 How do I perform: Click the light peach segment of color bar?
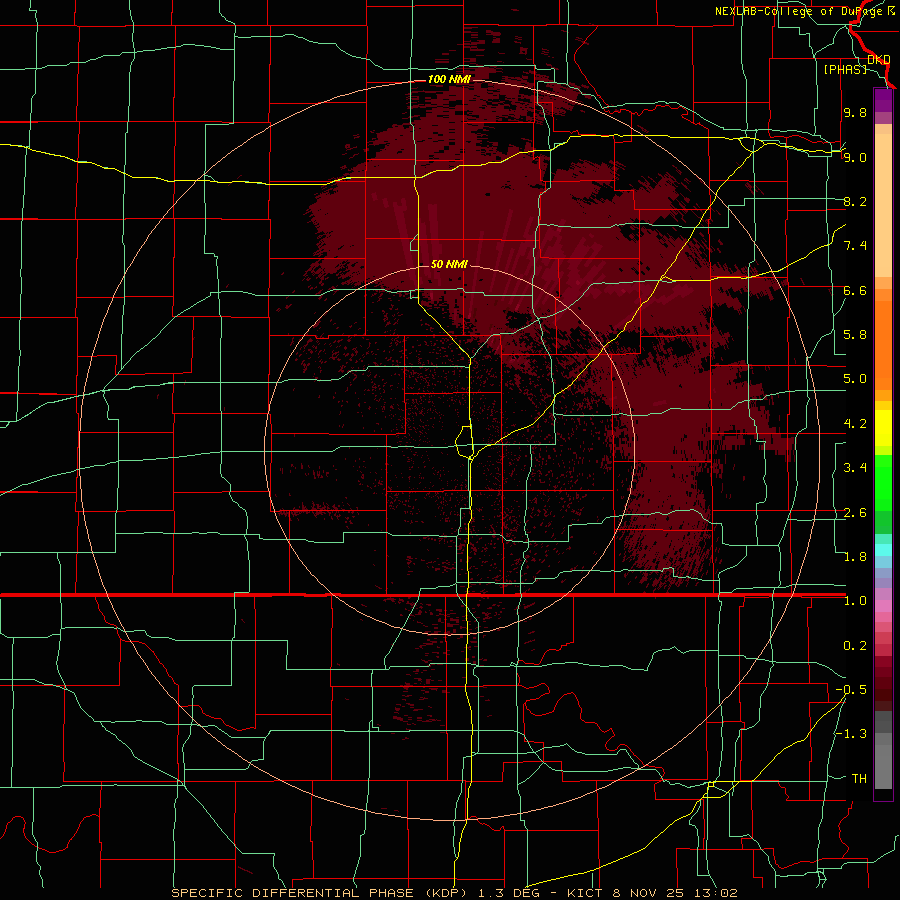pos(883,205)
